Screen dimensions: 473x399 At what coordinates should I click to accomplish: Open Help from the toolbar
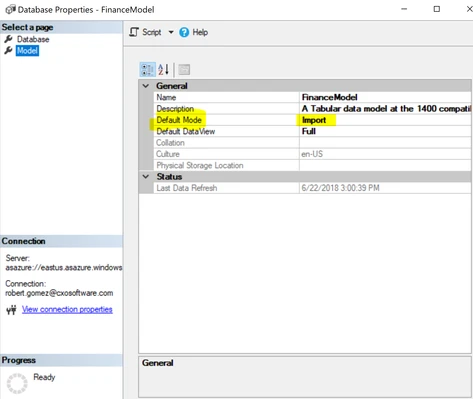point(200,32)
